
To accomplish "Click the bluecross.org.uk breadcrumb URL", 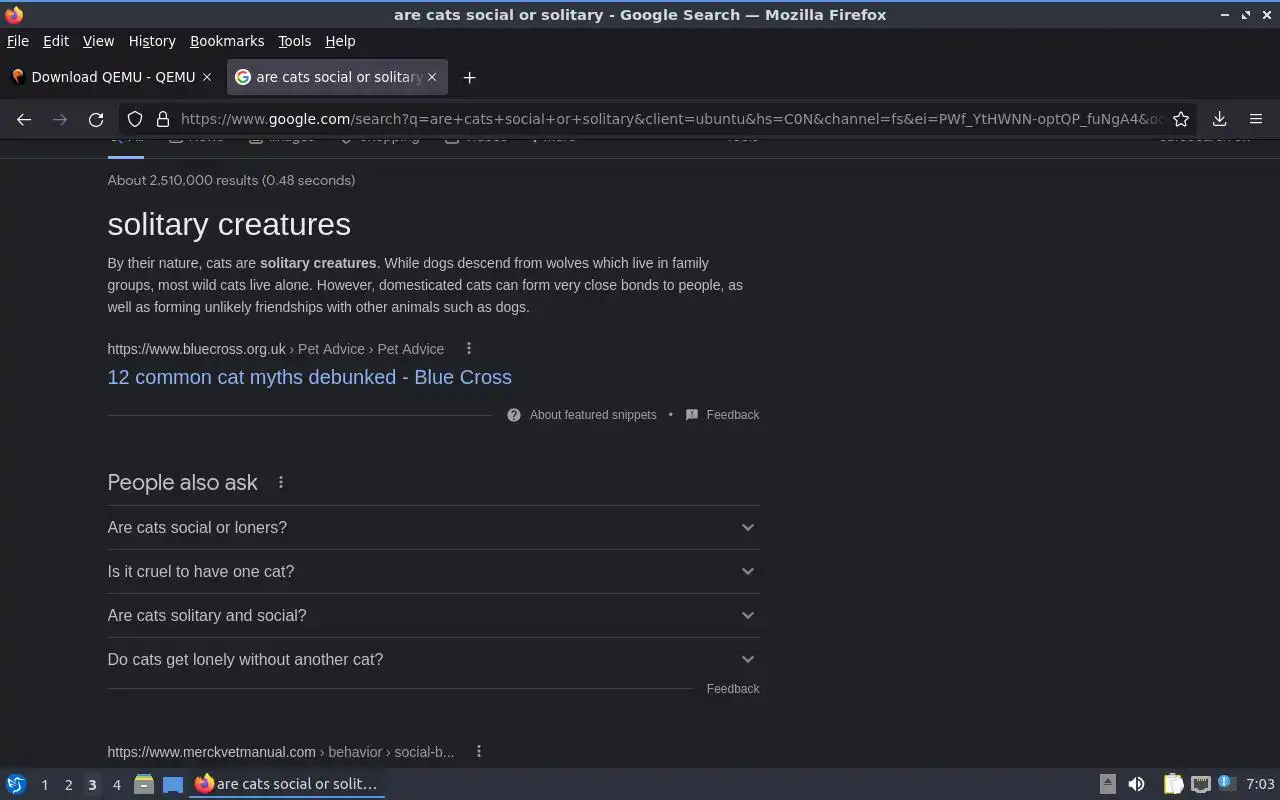I will tap(276, 349).
